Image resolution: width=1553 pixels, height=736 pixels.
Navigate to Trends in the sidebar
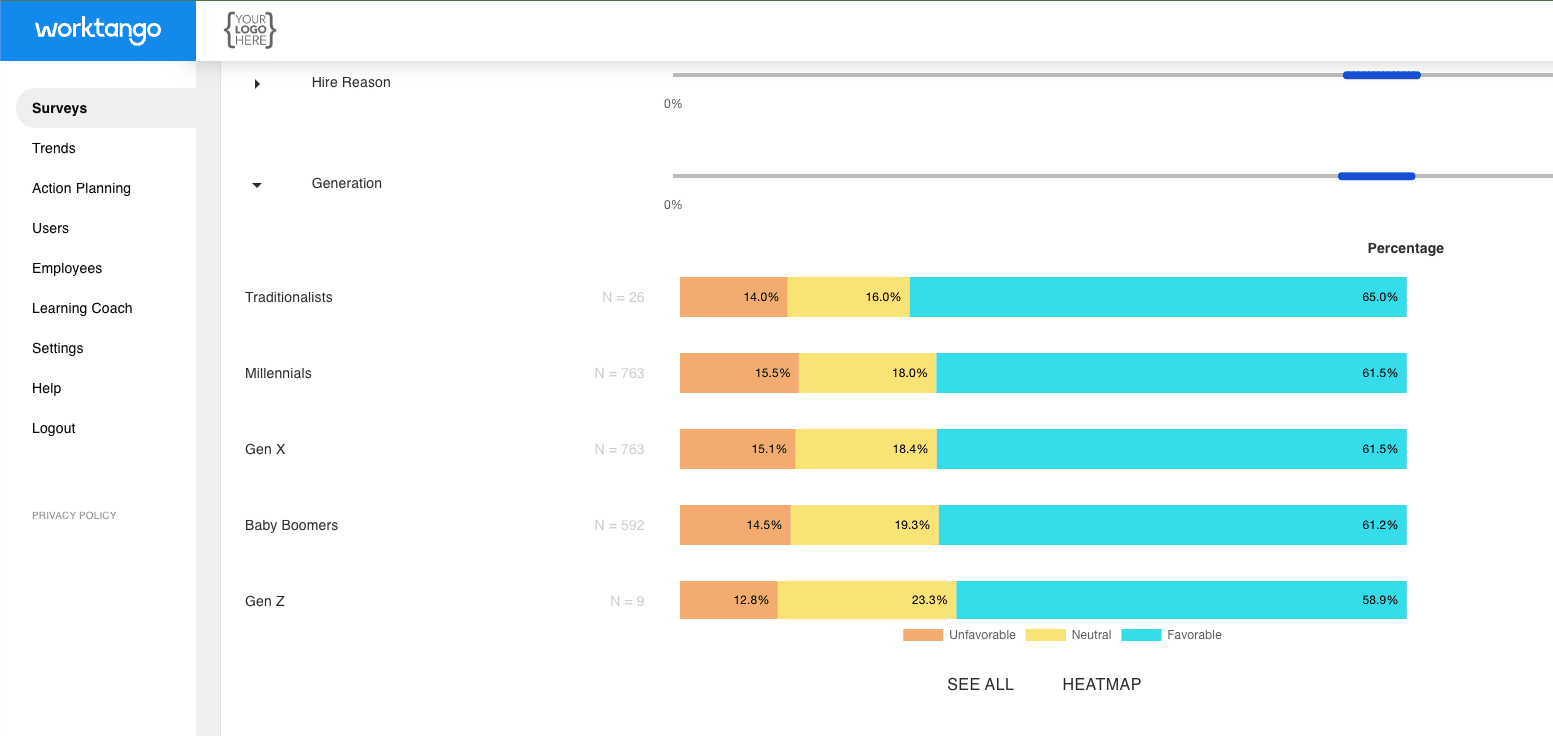point(53,148)
